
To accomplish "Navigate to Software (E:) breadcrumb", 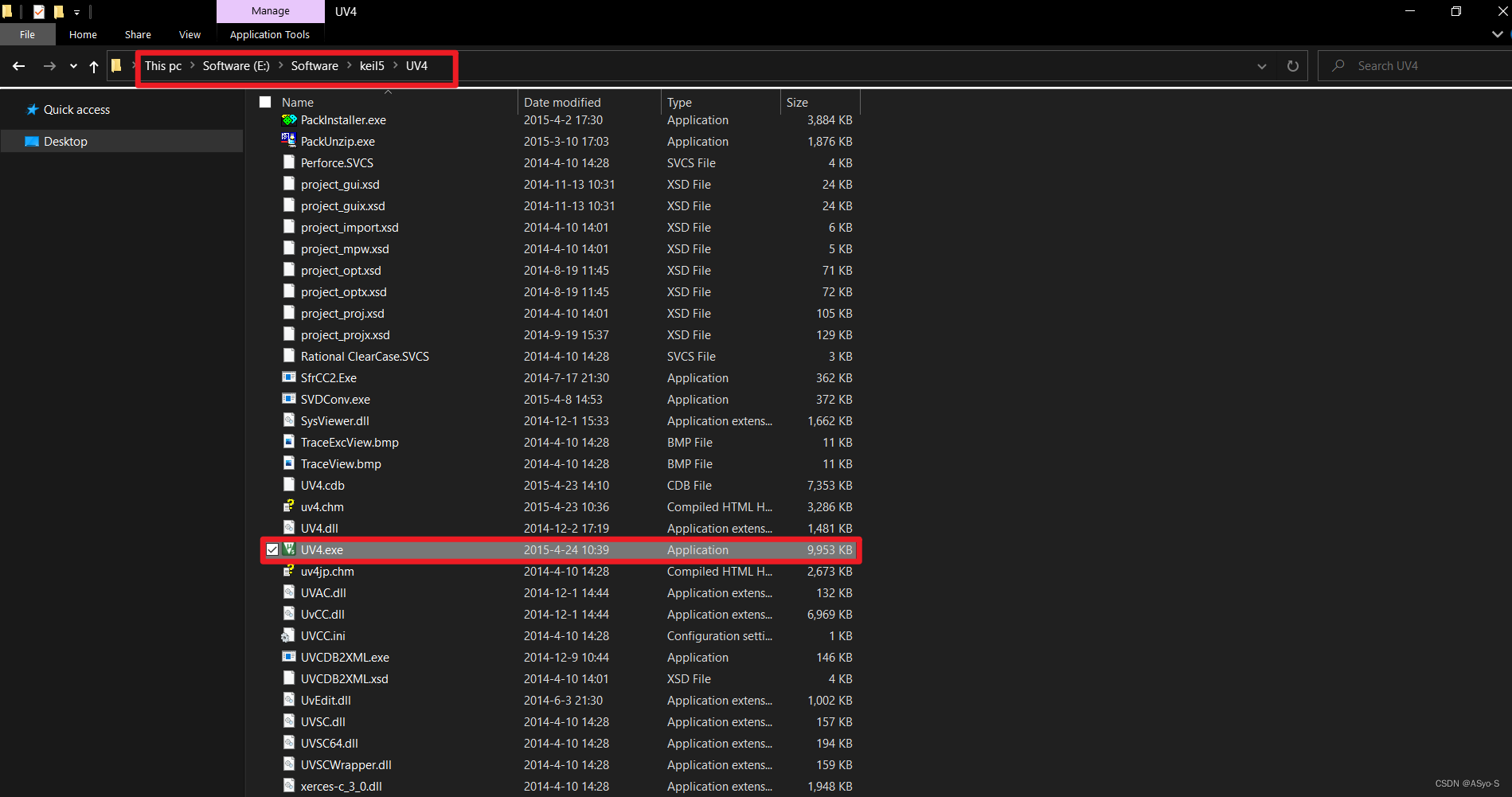I will click(236, 65).
